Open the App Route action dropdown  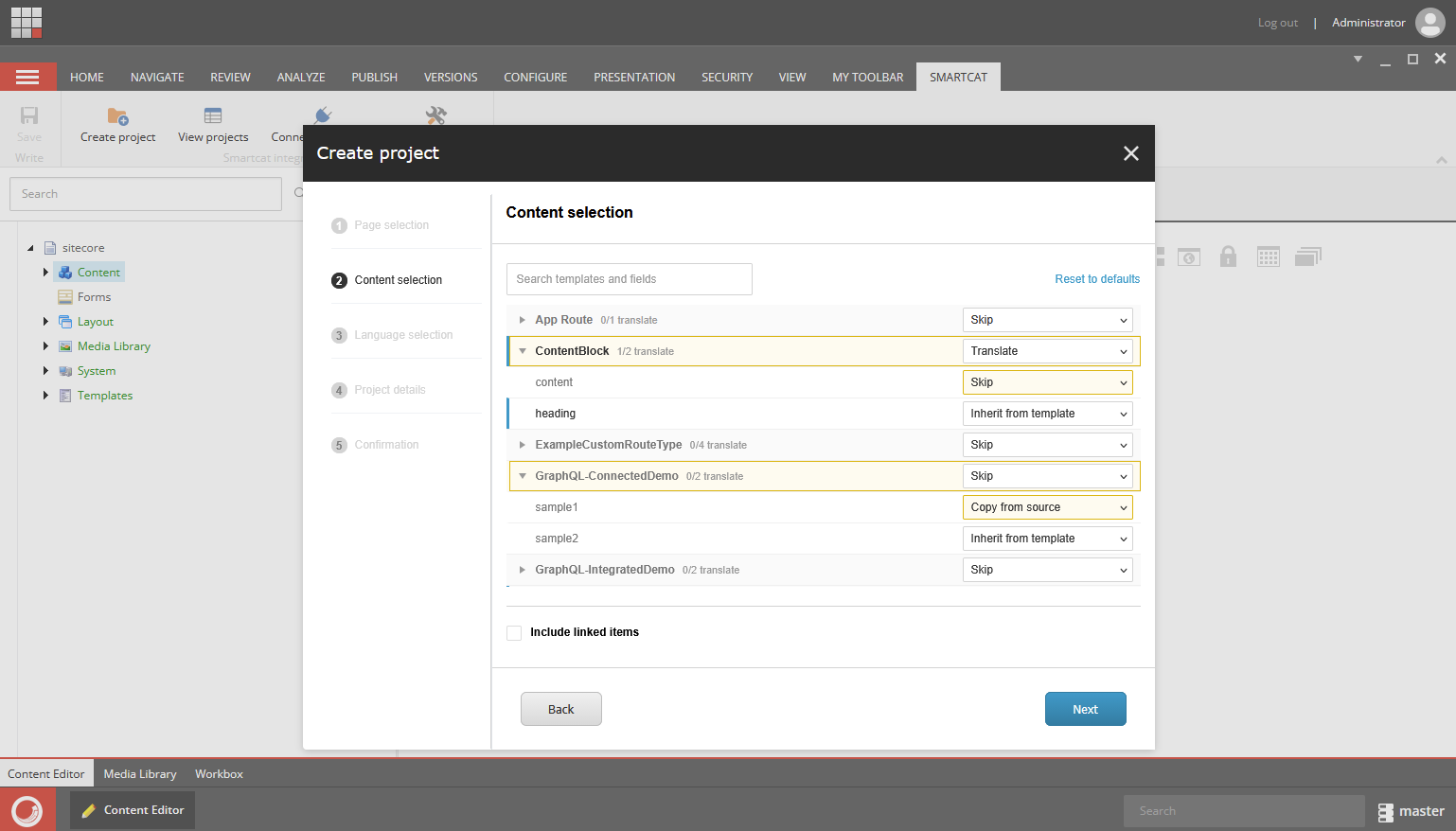1047,320
